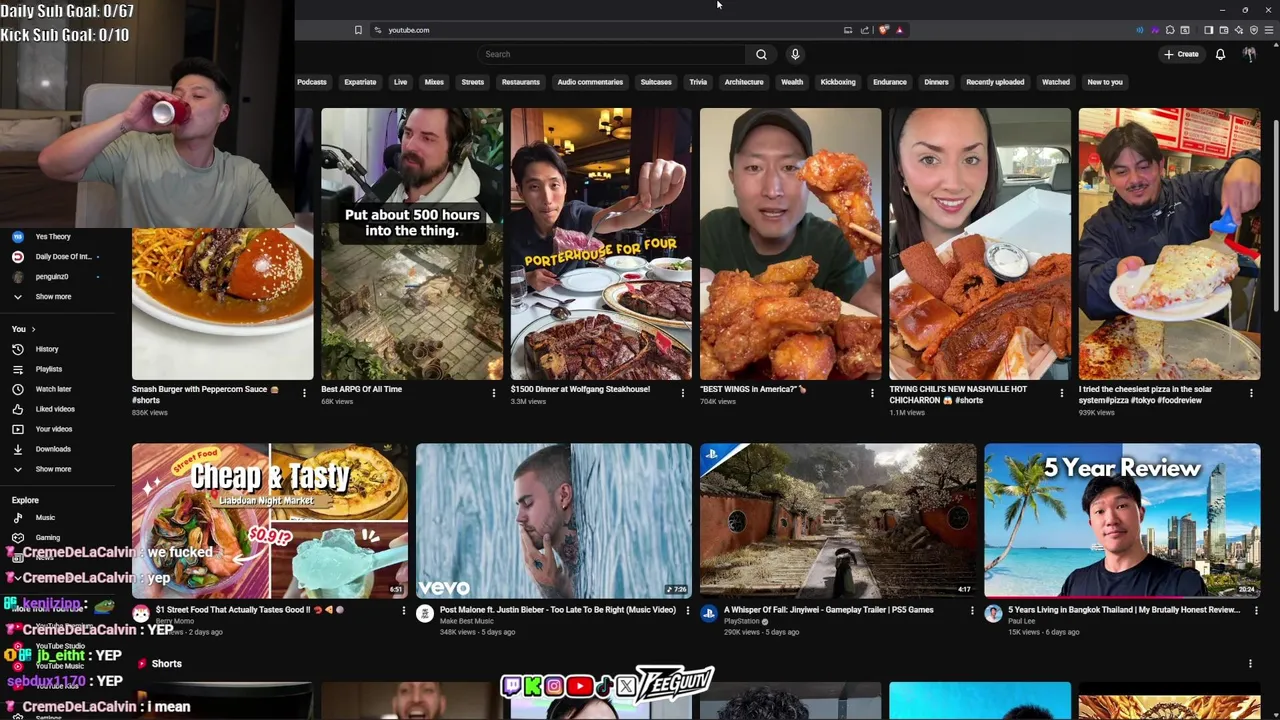Open options menu for Best ARPG short

(493, 393)
